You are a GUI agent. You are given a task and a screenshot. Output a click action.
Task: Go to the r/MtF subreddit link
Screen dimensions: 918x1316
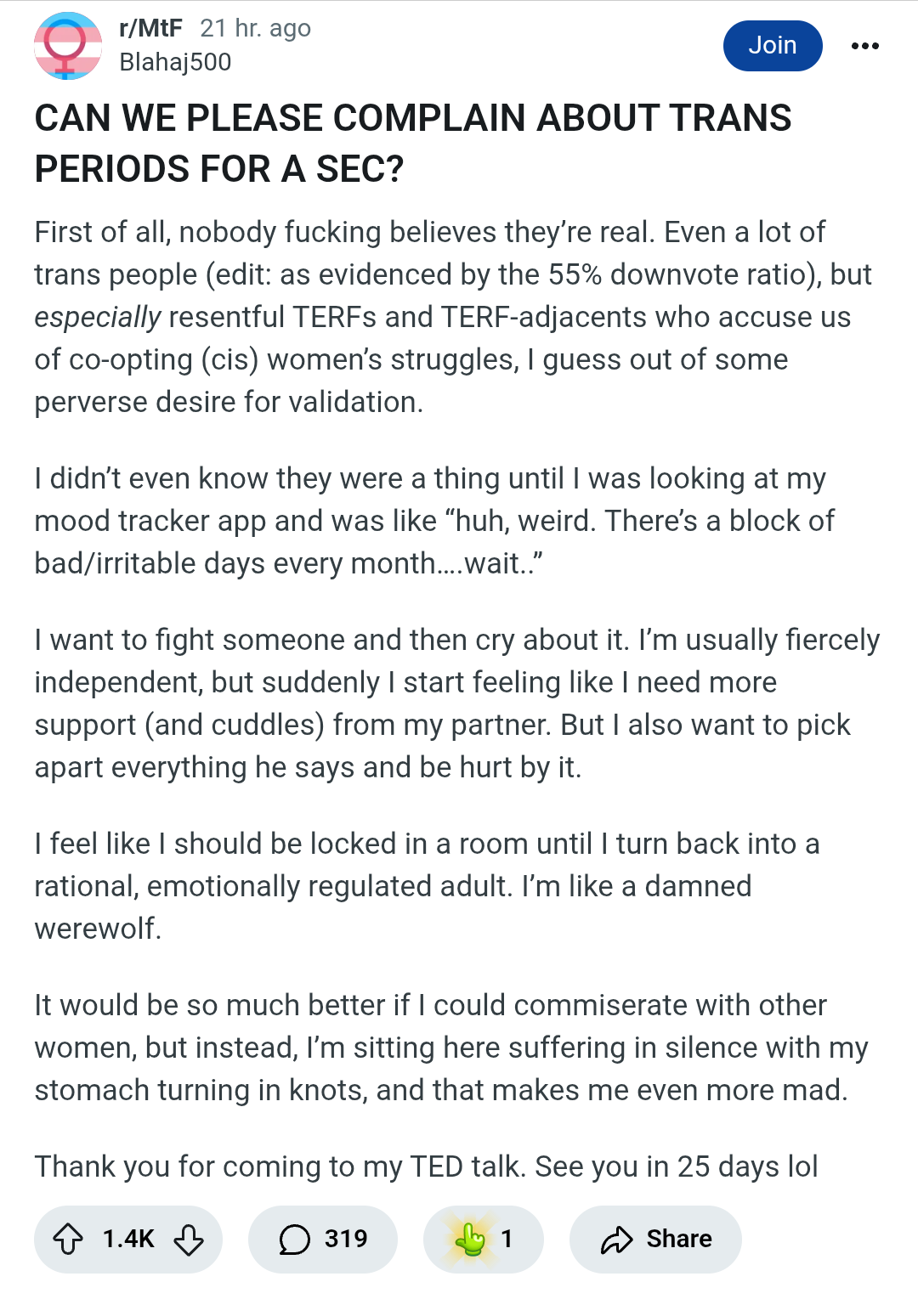150,28
